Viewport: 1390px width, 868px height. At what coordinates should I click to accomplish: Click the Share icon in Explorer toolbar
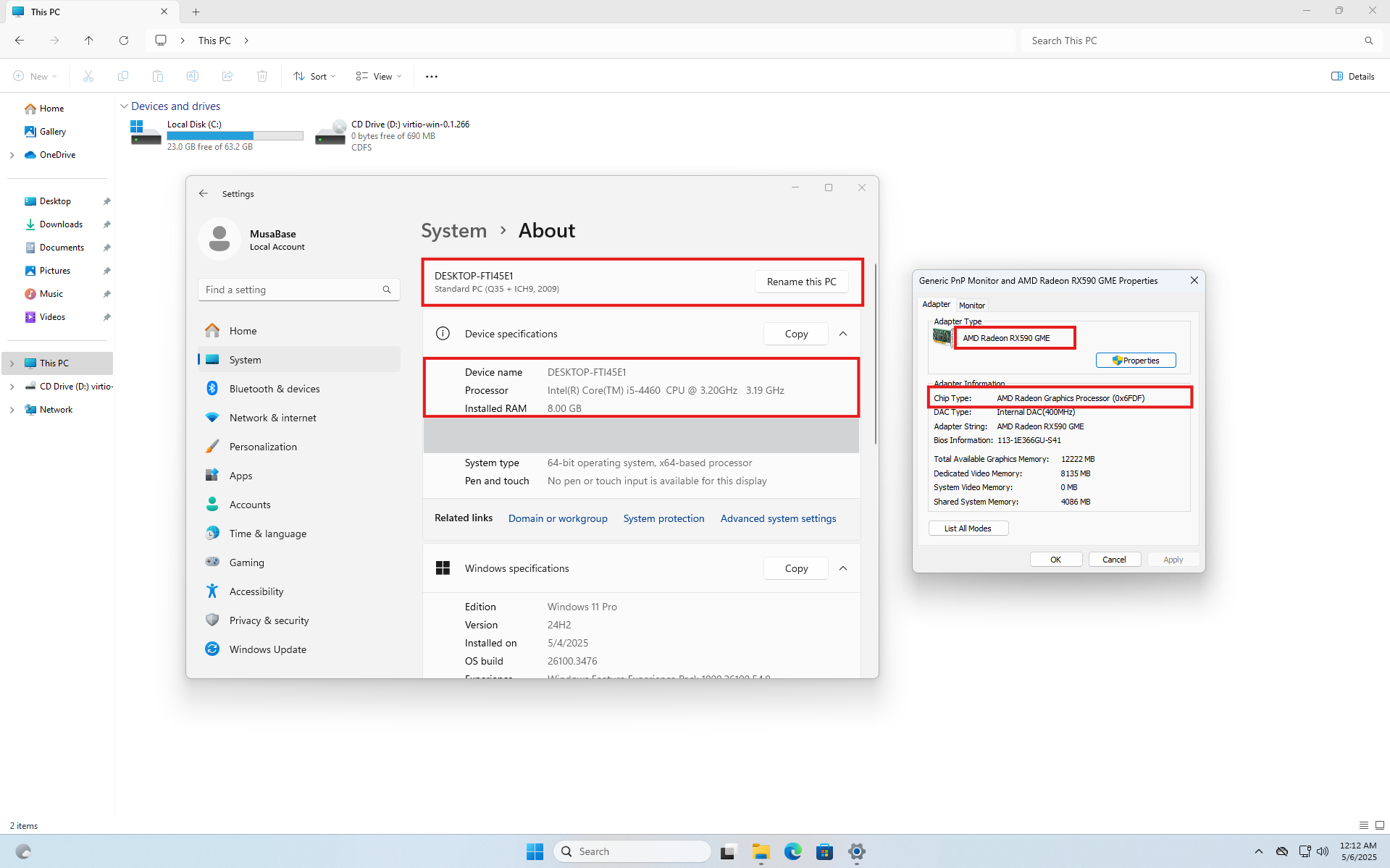click(227, 76)
